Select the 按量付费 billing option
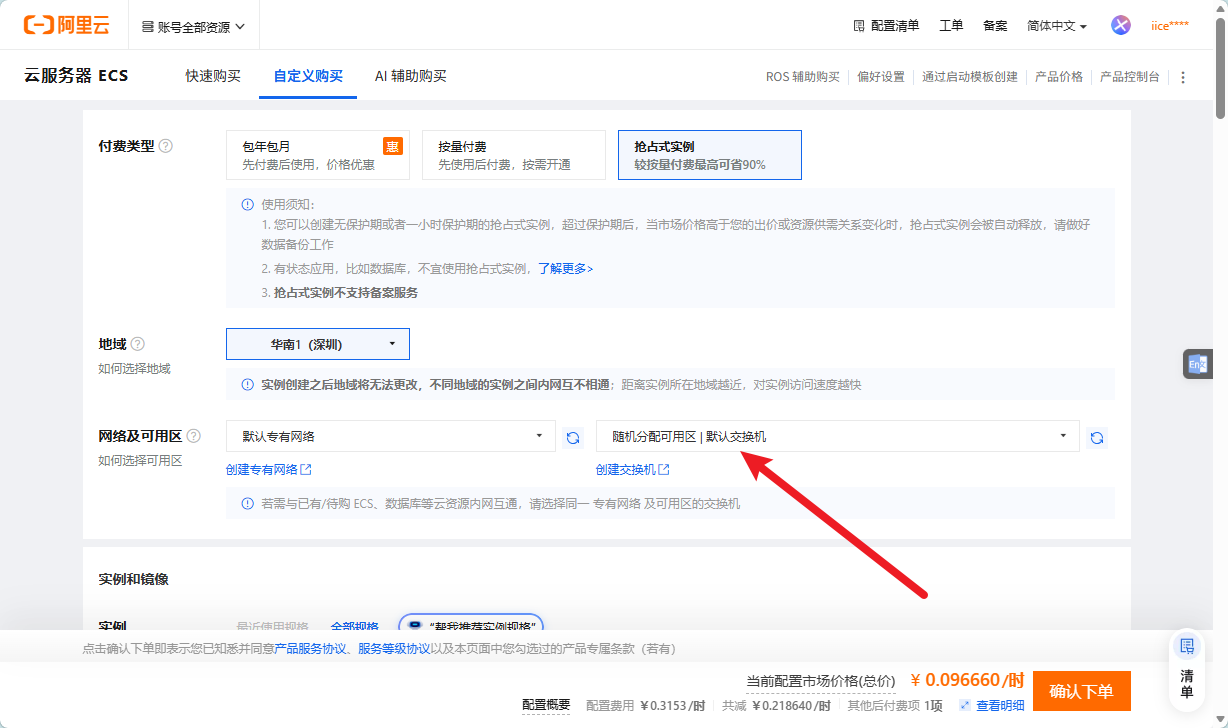The width and height of the screenshot is (1228, 728). 514,155
